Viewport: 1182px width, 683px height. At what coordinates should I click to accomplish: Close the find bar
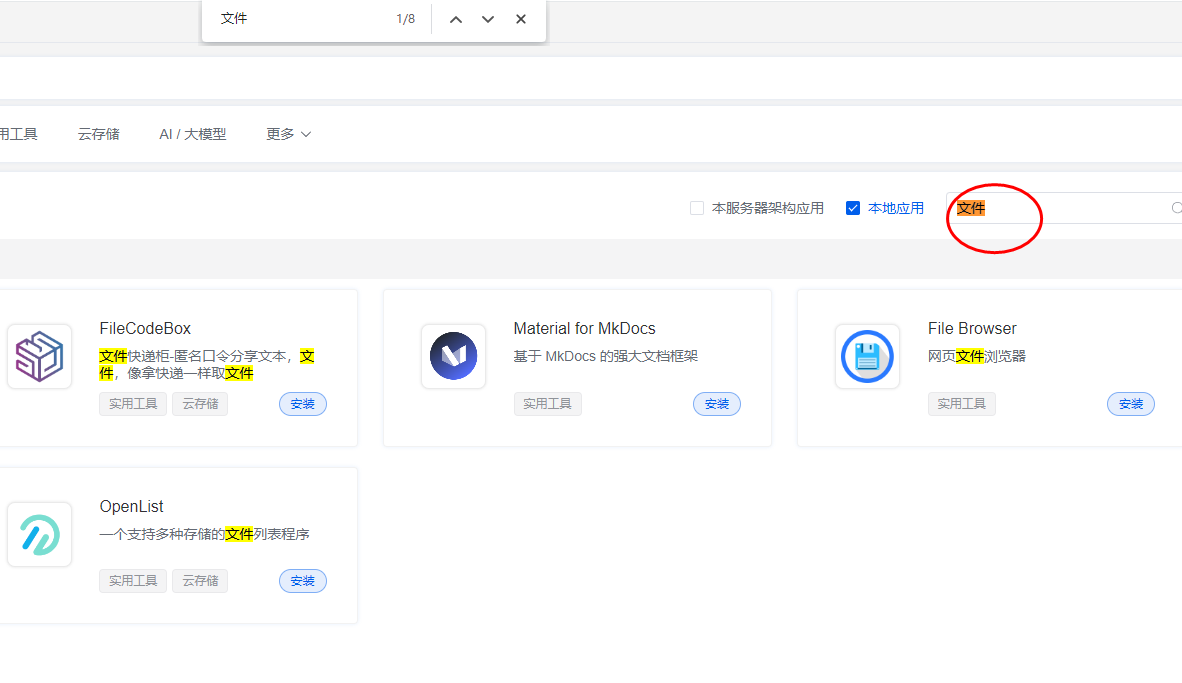(521, 20)
